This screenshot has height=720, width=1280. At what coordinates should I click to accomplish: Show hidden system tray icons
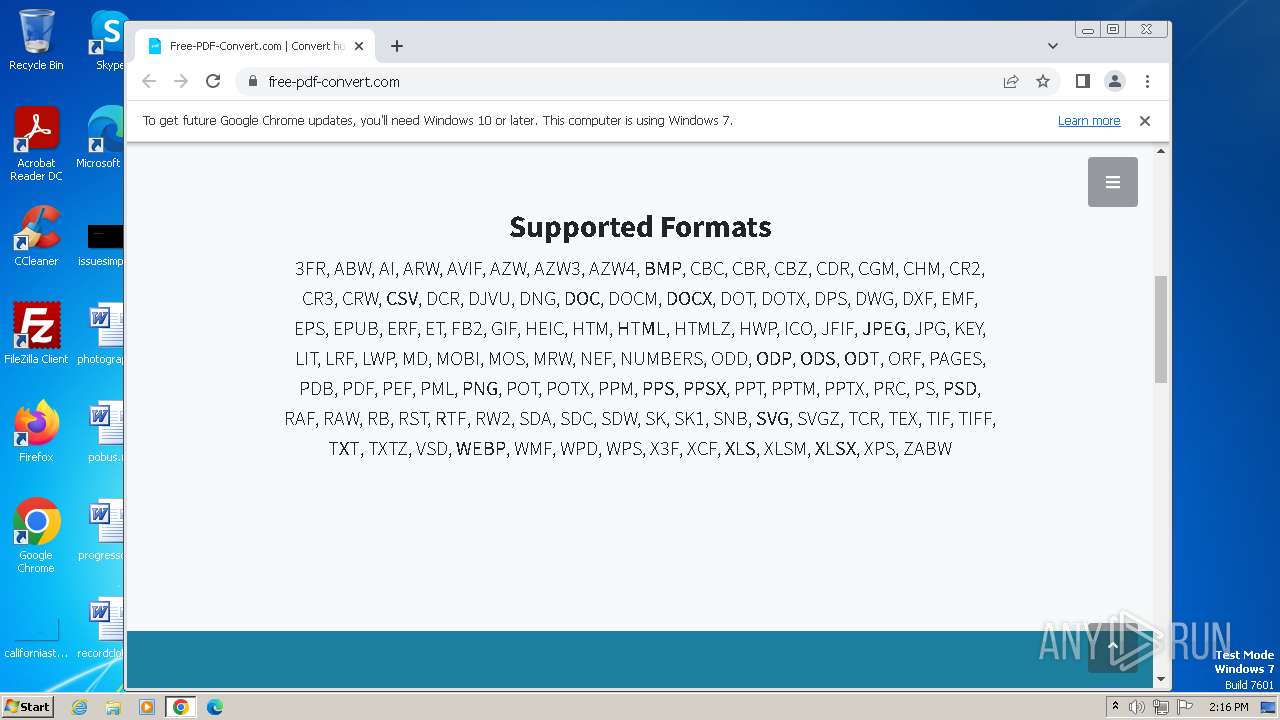[x=1115, y=707]
